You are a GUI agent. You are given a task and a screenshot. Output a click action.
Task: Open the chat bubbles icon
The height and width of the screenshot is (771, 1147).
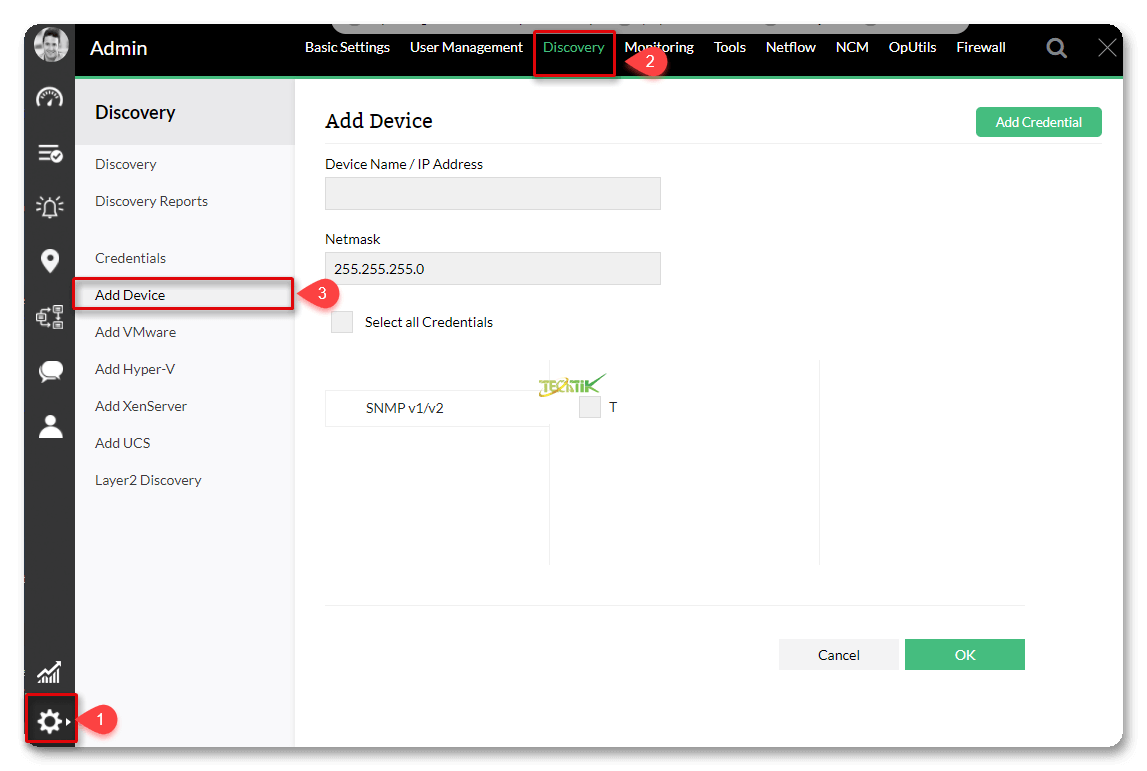click(x=49, y=372)
